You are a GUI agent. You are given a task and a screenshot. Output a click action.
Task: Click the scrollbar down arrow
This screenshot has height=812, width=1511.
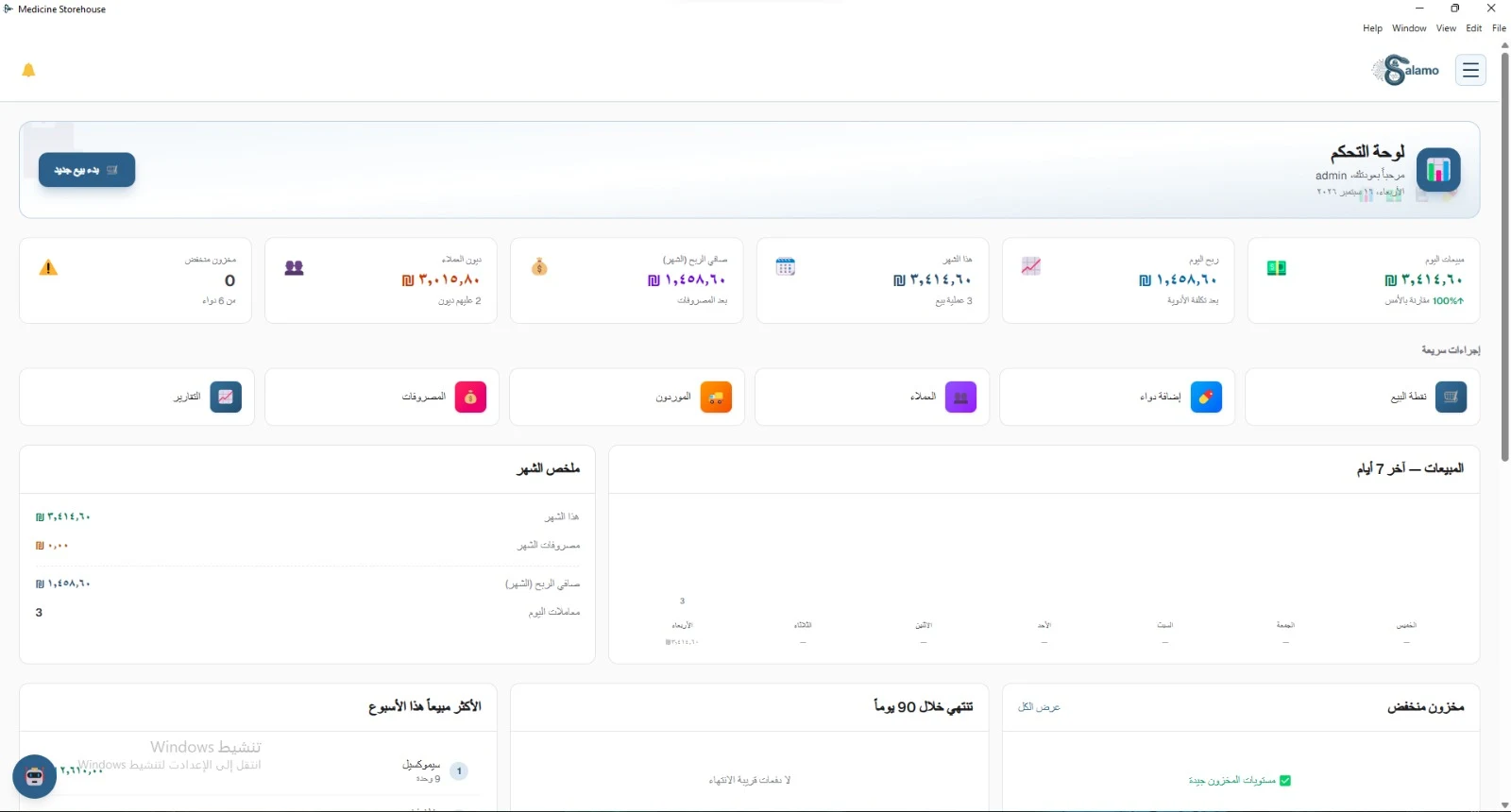(x=1504, y=805)
